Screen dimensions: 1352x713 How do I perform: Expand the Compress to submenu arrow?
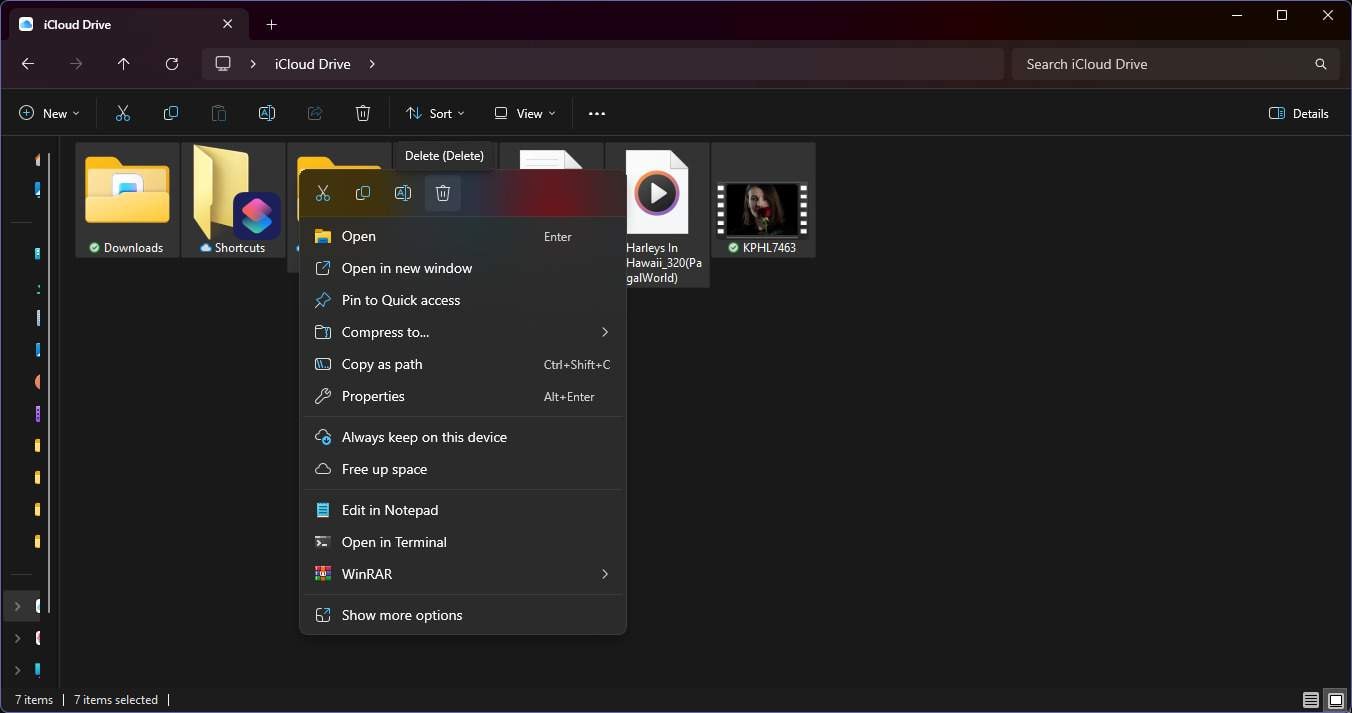point(605,332)
